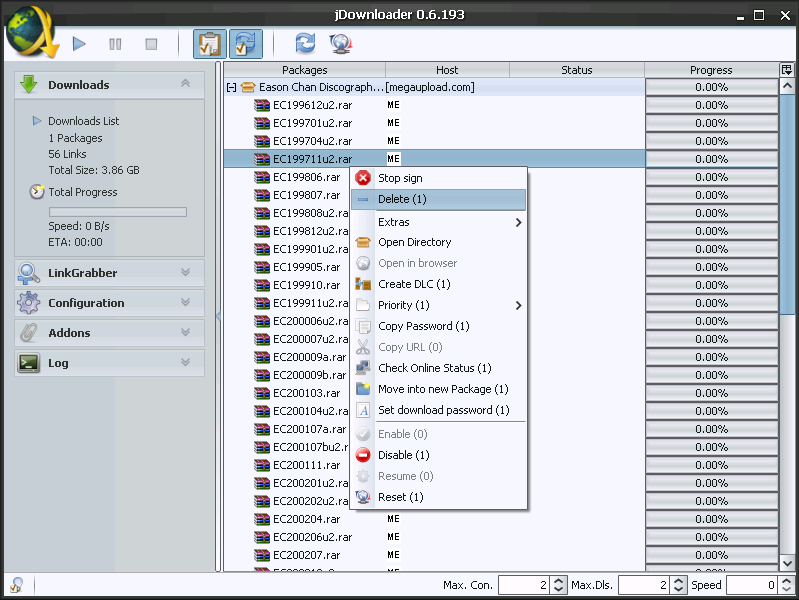Sort by the Progress column header

click(711, 70)
